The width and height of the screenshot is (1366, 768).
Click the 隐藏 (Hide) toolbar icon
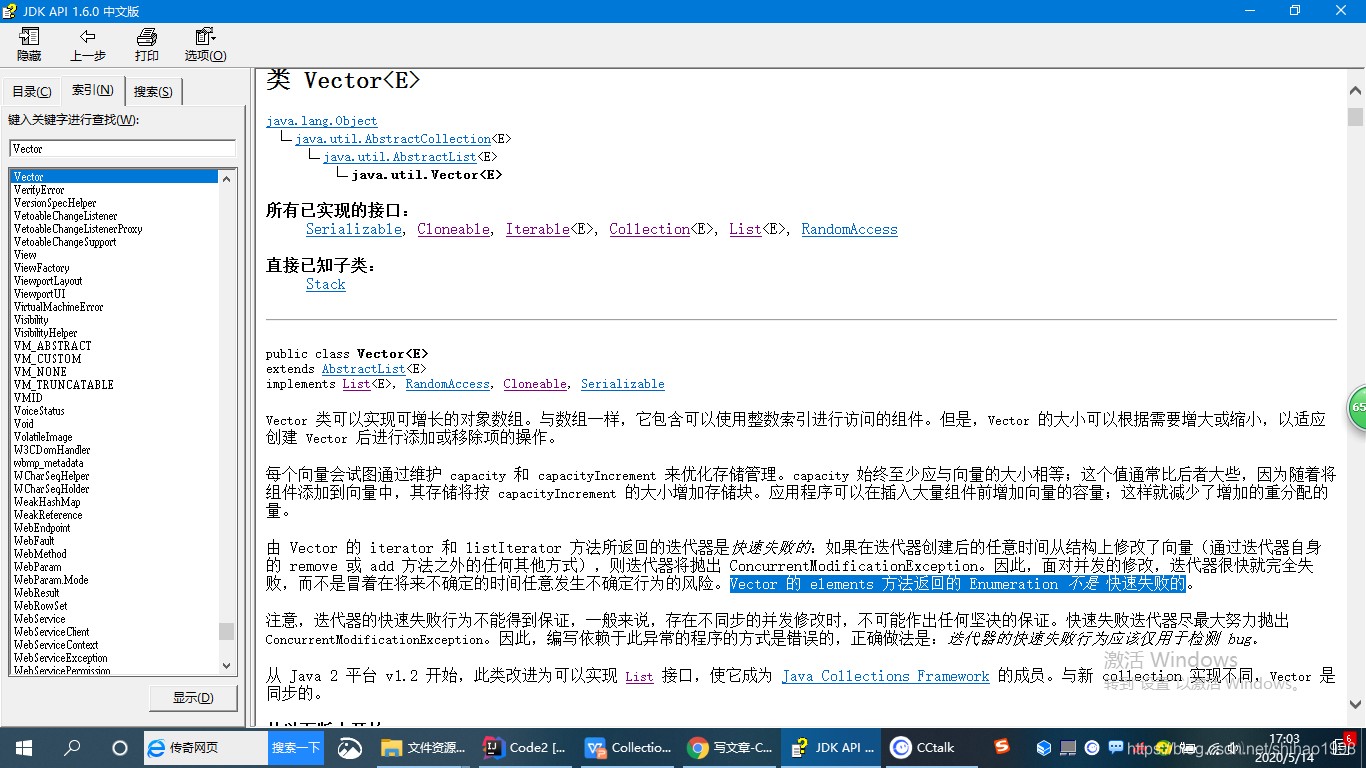coord(29,45)
